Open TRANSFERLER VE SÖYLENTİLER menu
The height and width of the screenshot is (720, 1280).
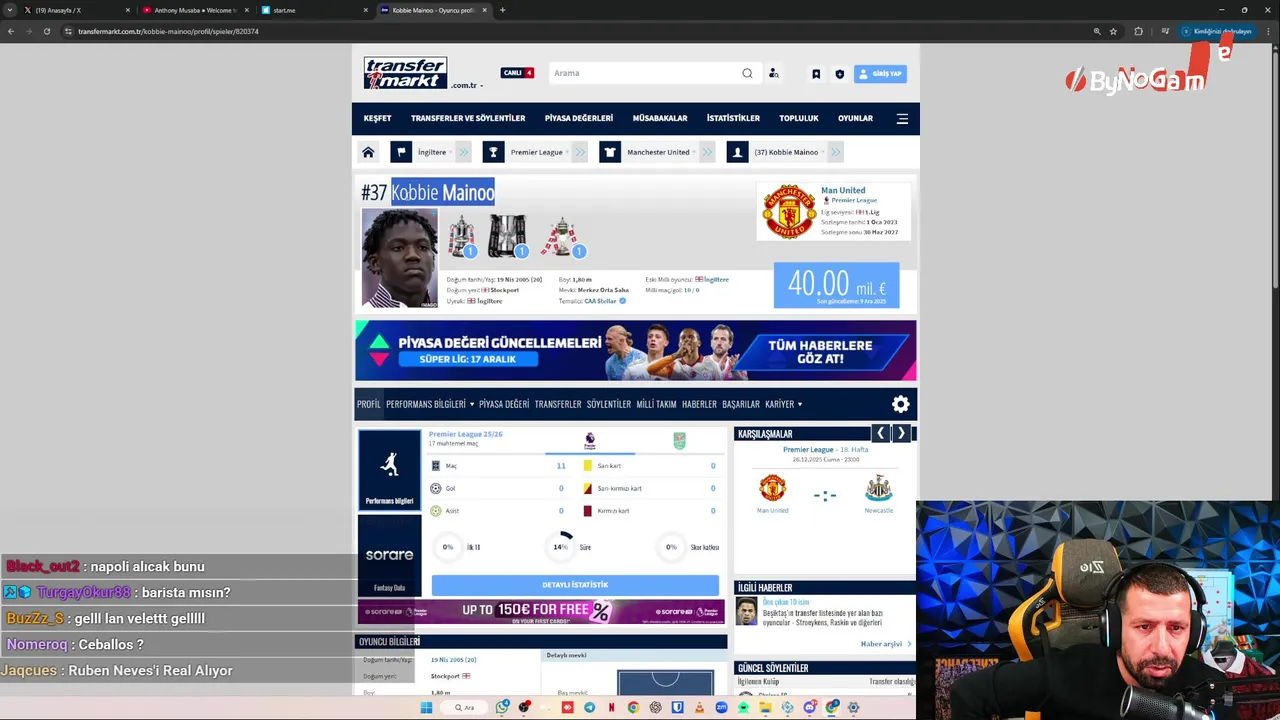click(468, 118)
